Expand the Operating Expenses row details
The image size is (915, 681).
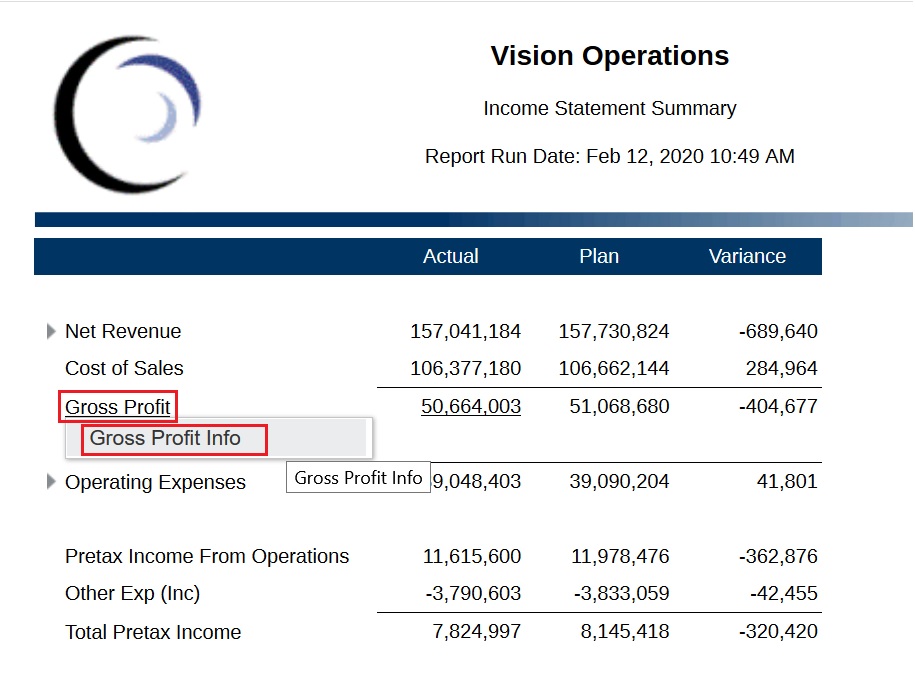tap(50, 482)
